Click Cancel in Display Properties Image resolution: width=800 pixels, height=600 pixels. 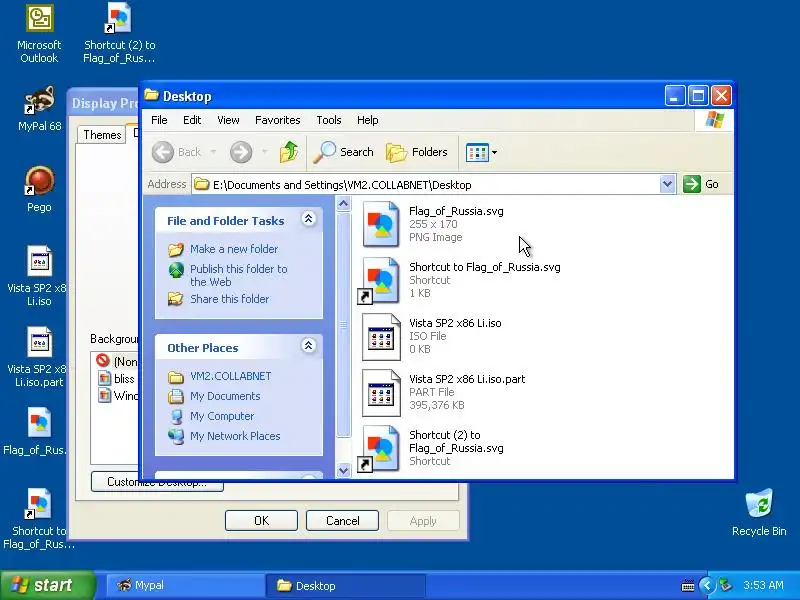point(342,520)
